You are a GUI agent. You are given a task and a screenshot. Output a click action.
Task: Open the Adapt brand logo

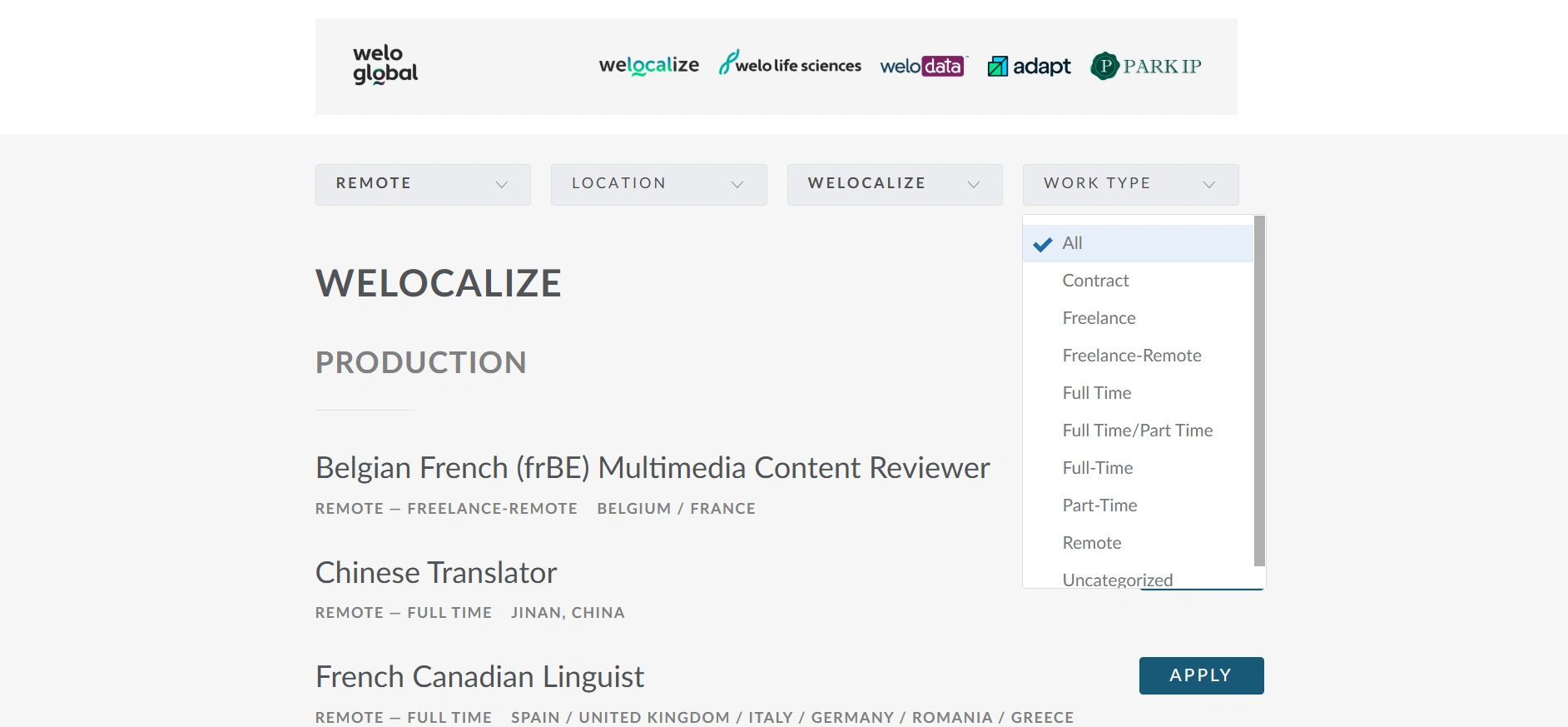tap(1029, 66)
